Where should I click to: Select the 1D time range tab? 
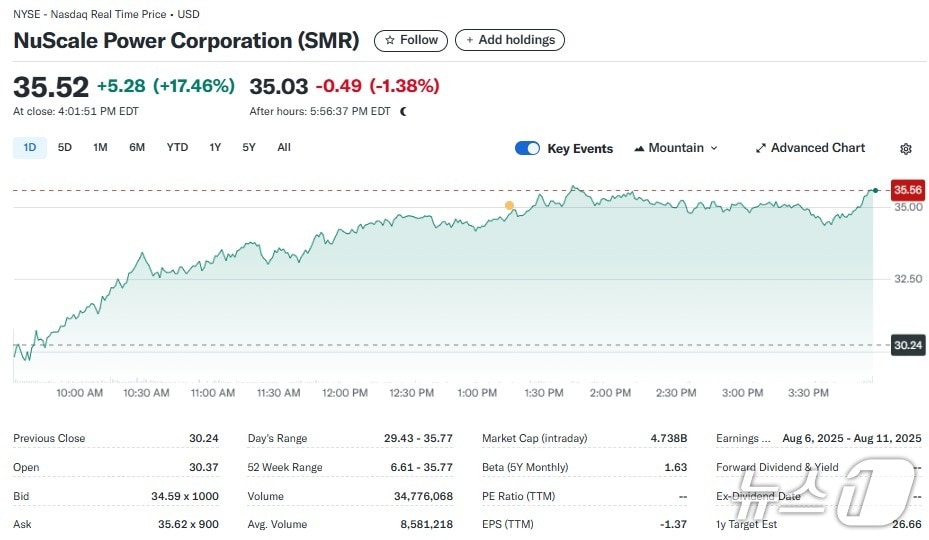[x=30, y=148]
